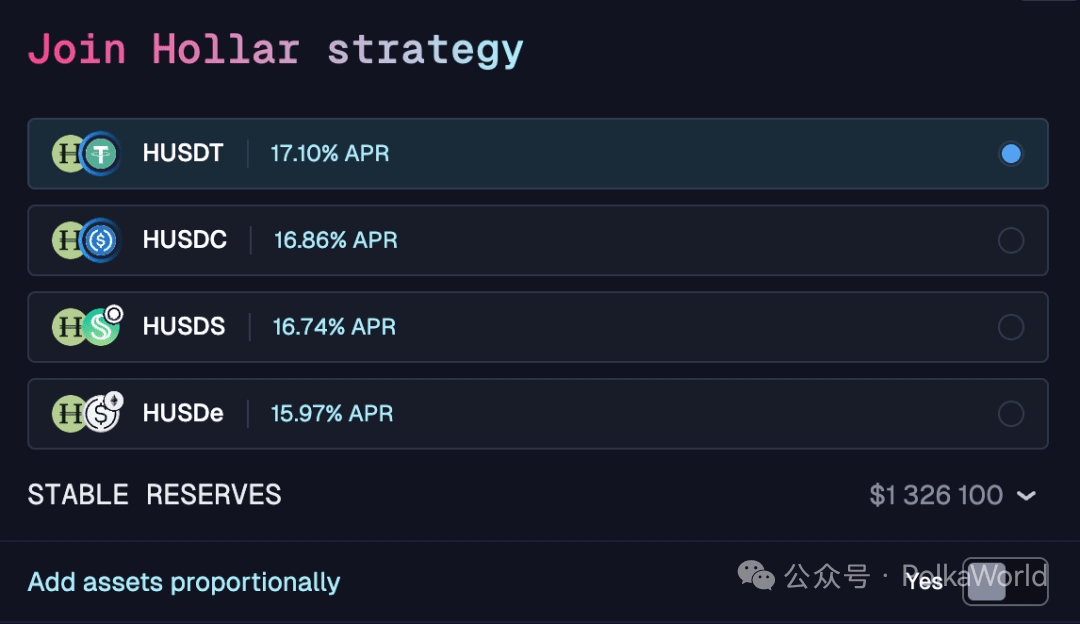Choose the HUSDS strategy radio button

(1011, 327)
